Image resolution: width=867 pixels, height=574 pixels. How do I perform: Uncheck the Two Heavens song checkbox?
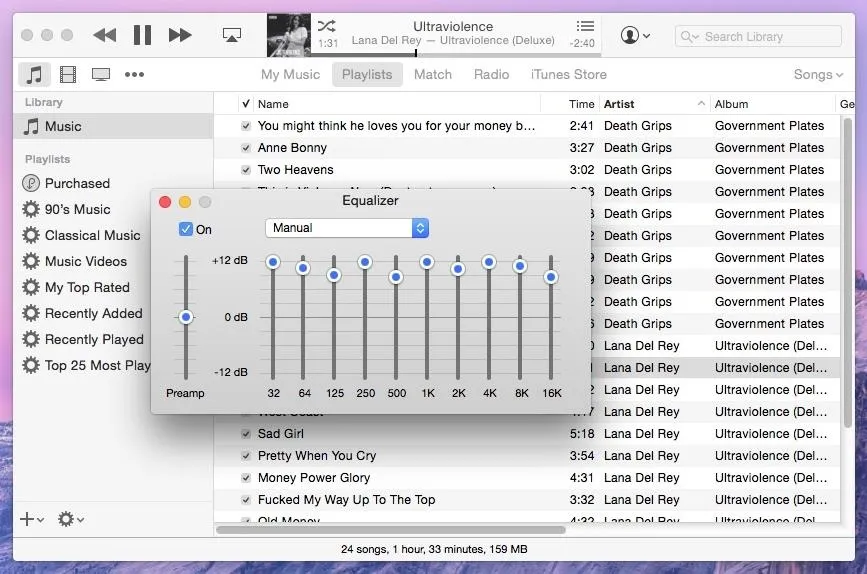click(x=246, y=170)
